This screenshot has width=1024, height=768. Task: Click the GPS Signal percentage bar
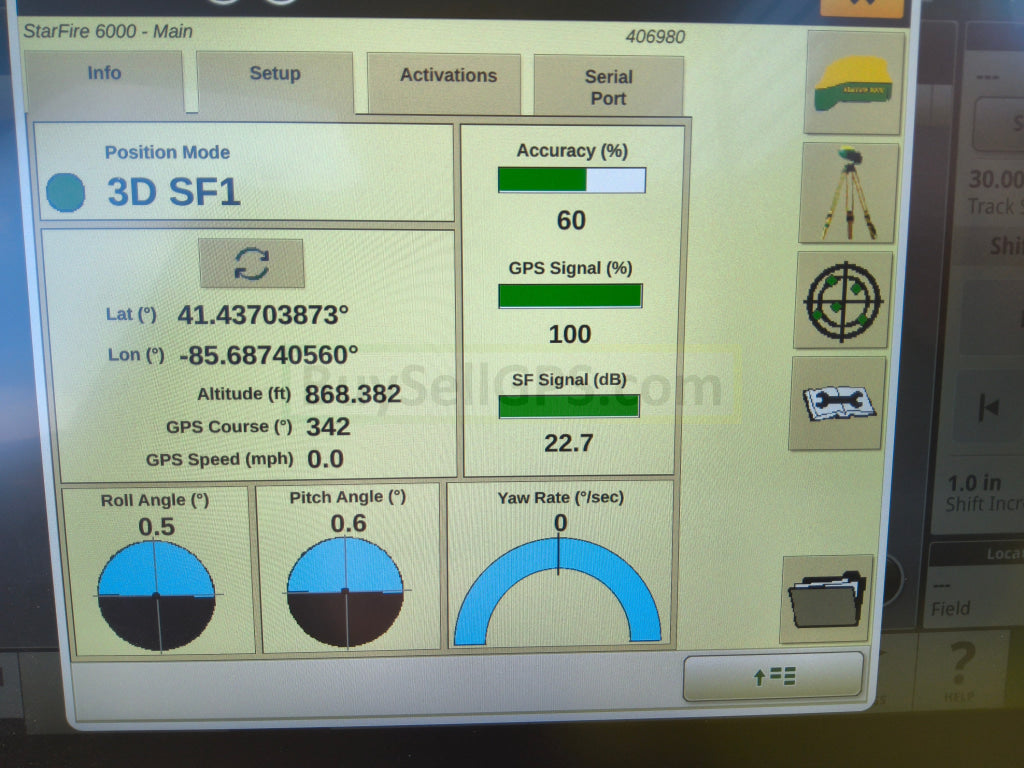tap(570, 296)
